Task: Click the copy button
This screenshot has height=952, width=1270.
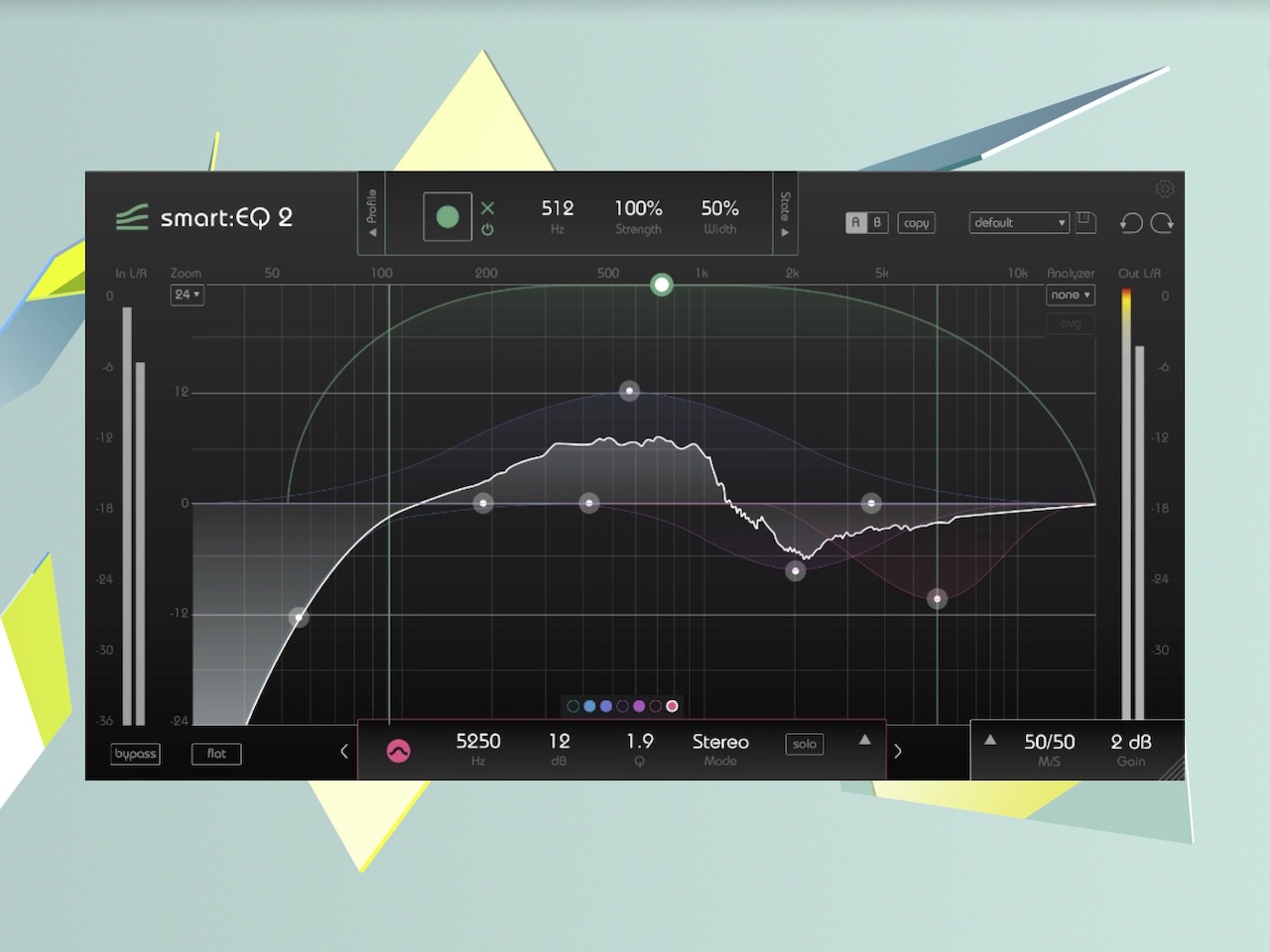Action: [x=917, y=222]
